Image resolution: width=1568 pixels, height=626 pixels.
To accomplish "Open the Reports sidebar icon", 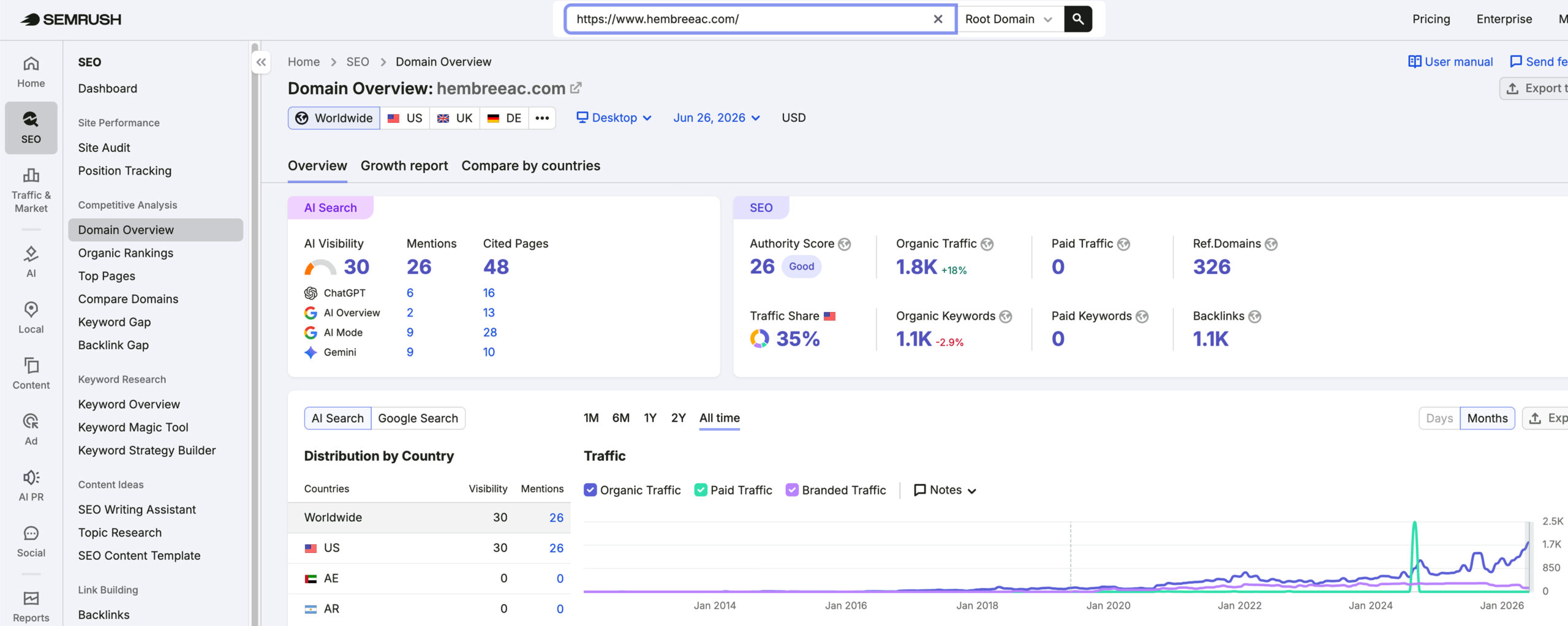I will coord(31,606).
